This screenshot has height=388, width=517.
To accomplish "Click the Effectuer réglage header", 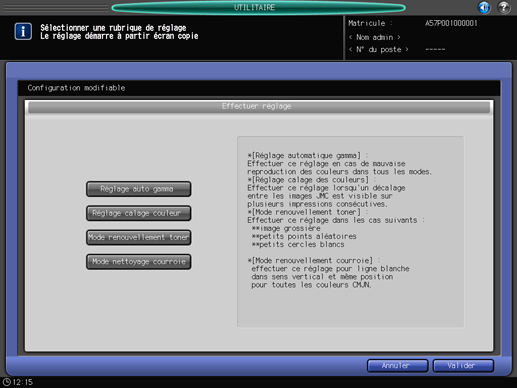I will point(259,107).
